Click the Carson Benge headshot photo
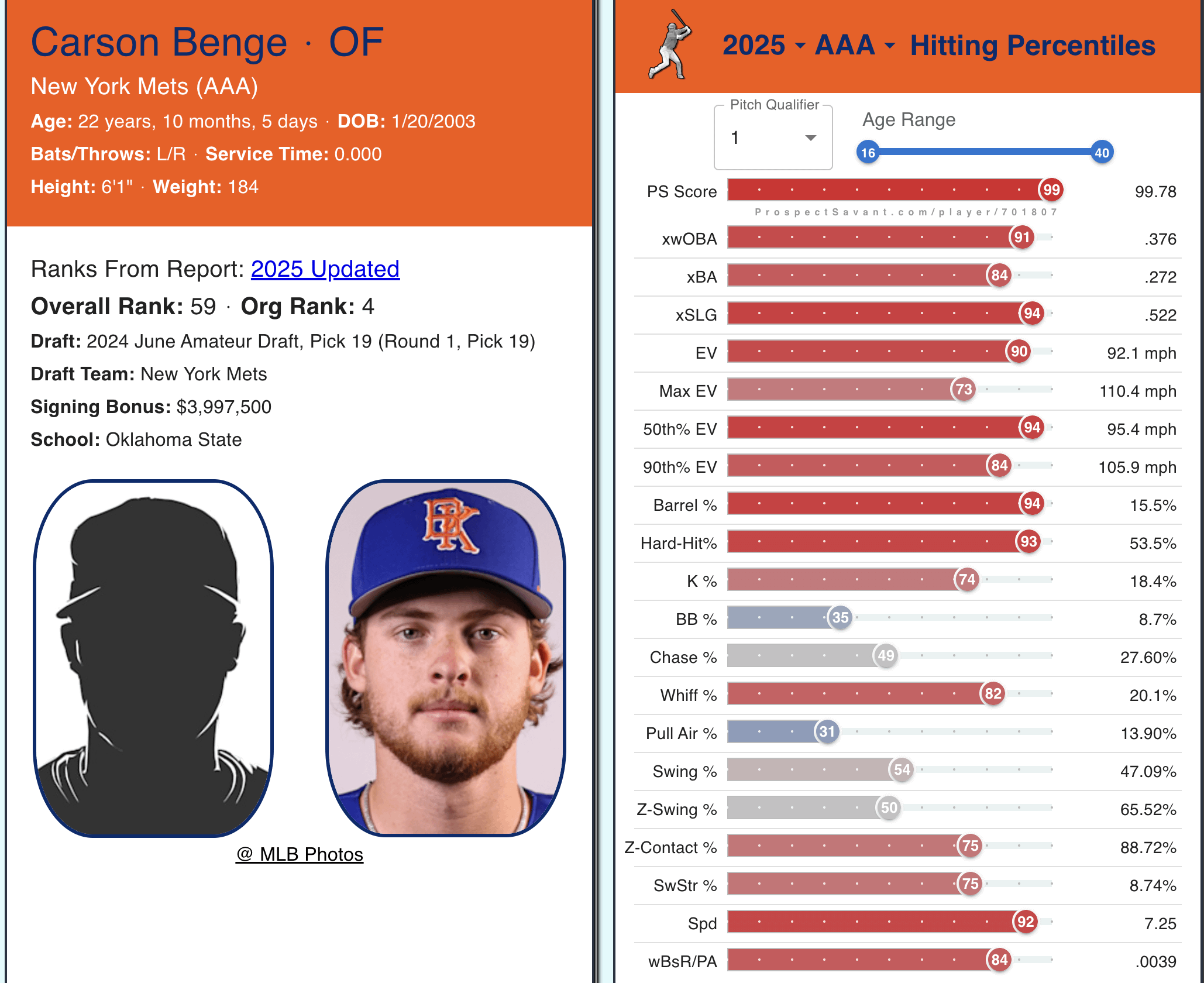The image size is (1204, 983). click(446, 658)
